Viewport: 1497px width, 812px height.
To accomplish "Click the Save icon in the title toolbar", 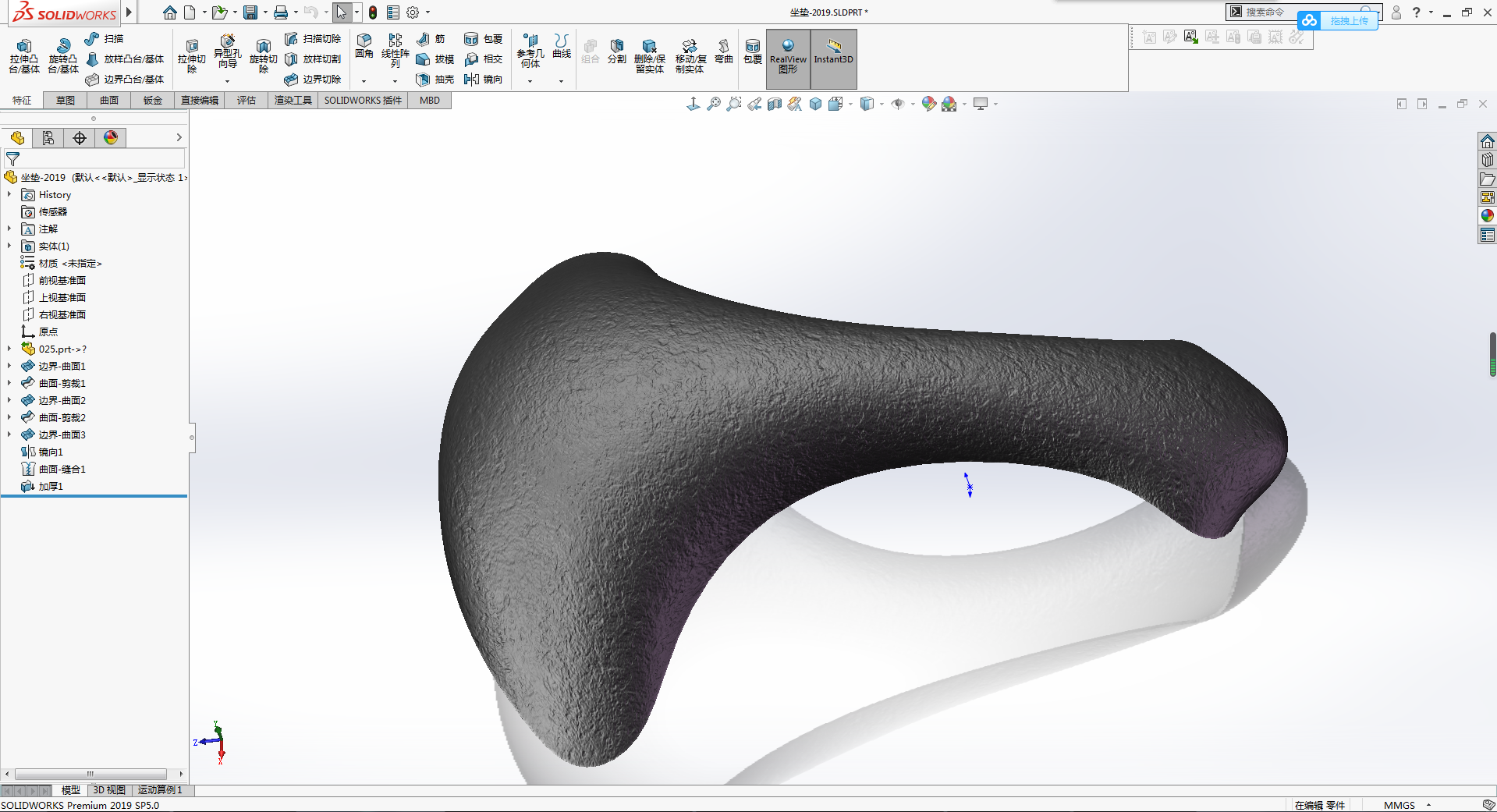I will [250, 12].
